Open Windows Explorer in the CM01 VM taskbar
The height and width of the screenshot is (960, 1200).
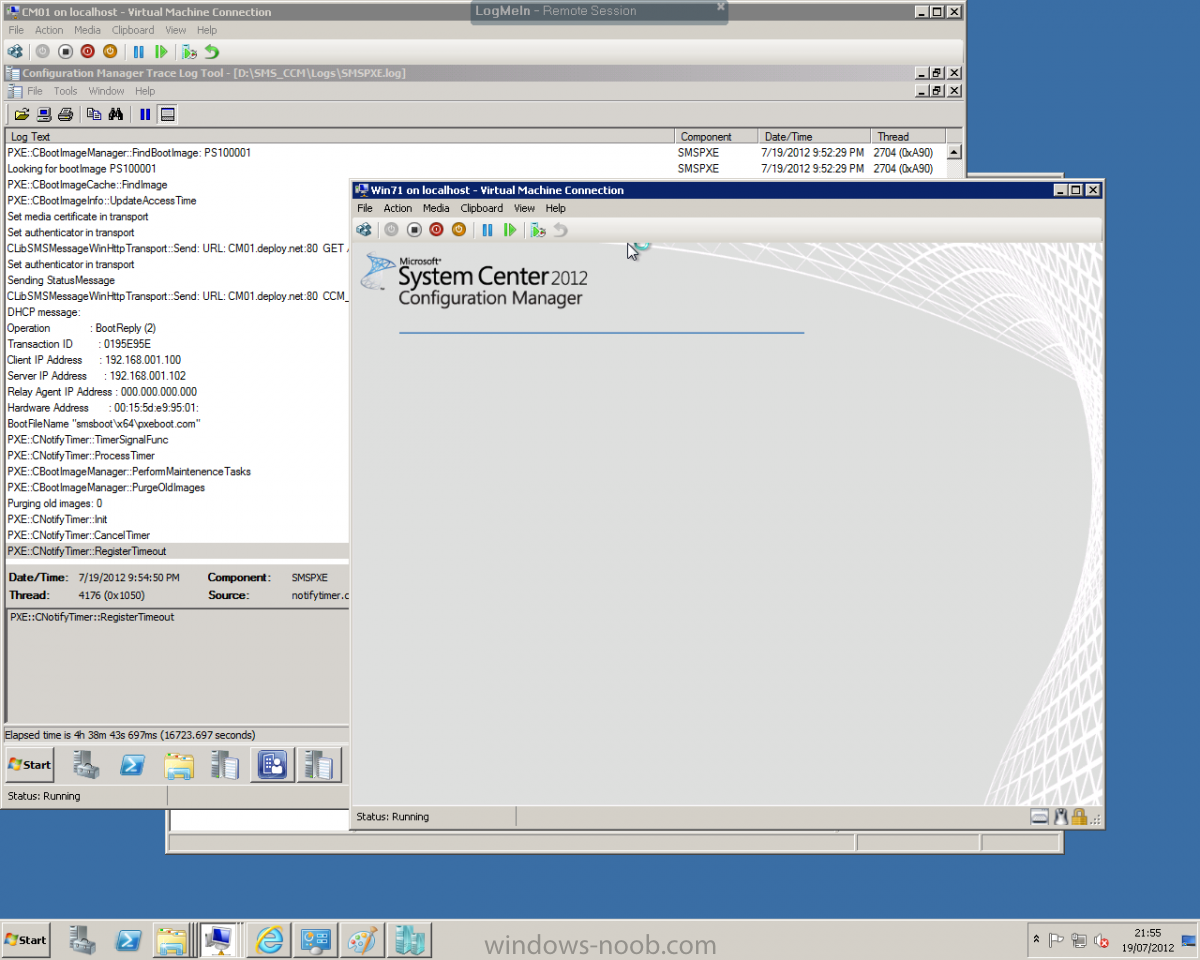point(178,765)
